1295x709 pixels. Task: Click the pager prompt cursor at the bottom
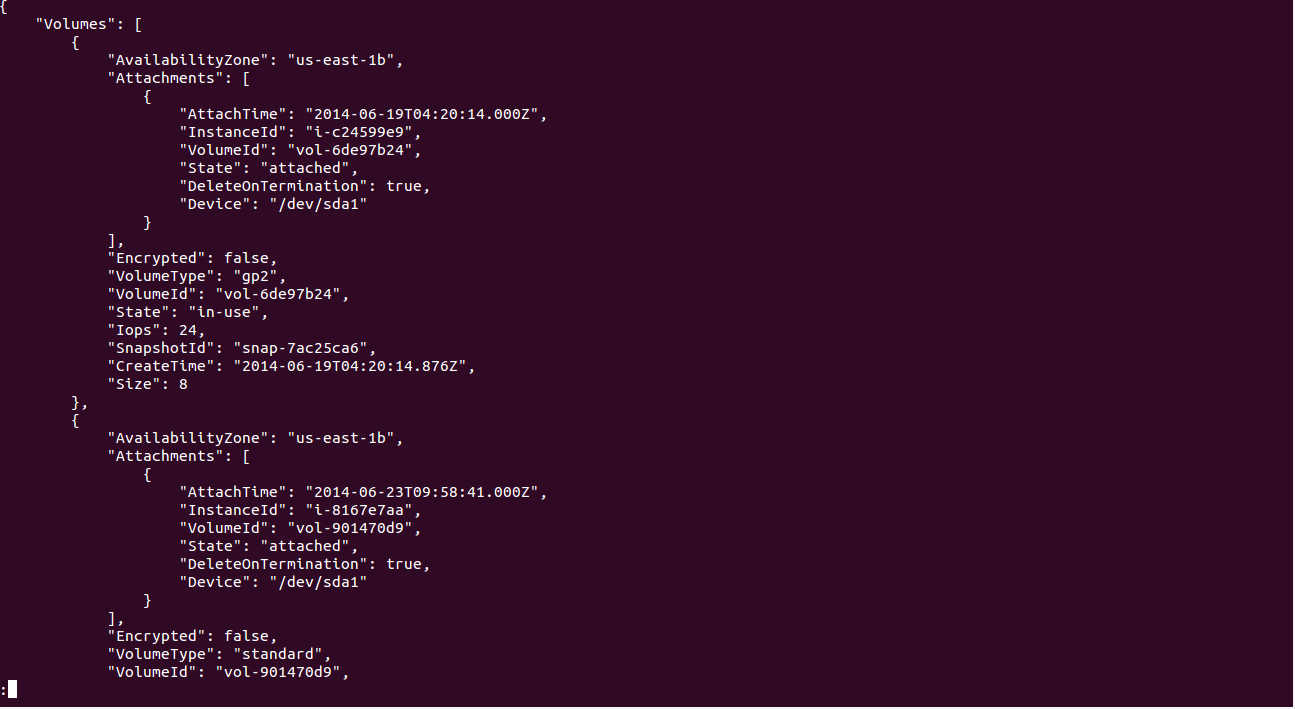pos(12,689)
